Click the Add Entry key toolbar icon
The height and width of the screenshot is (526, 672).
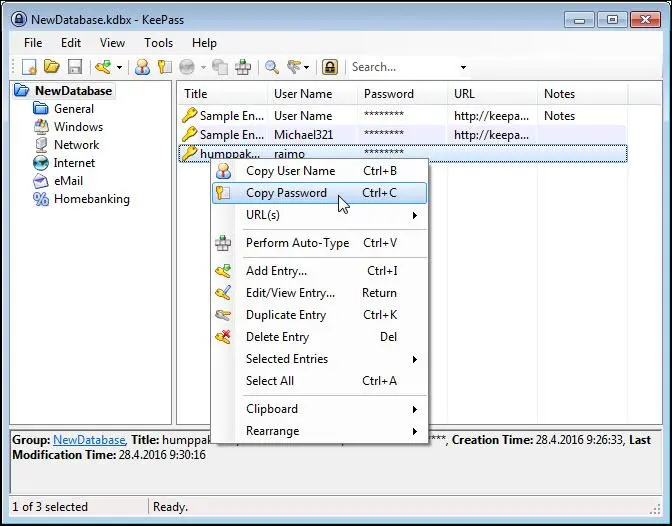click(x=103, y=67)
